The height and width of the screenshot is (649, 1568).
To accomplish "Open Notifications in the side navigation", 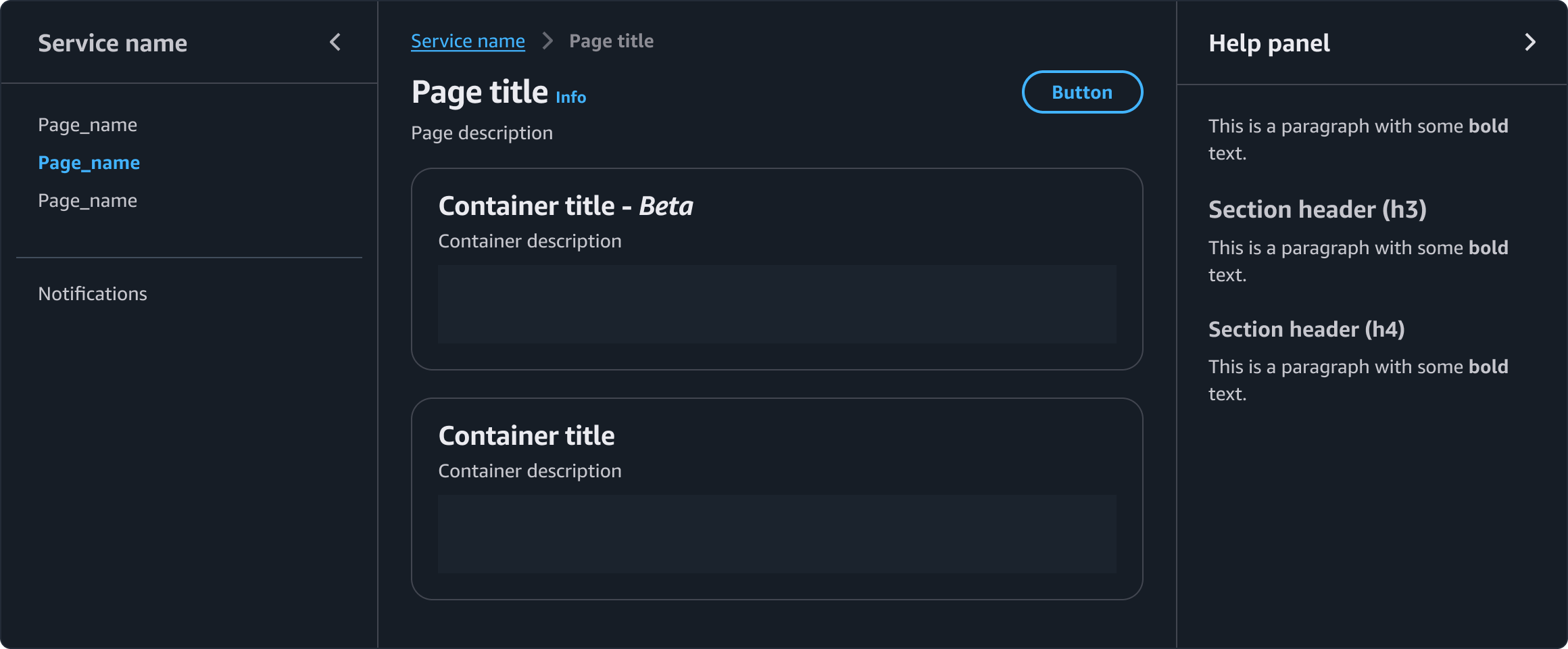I will tap(93, 294).
